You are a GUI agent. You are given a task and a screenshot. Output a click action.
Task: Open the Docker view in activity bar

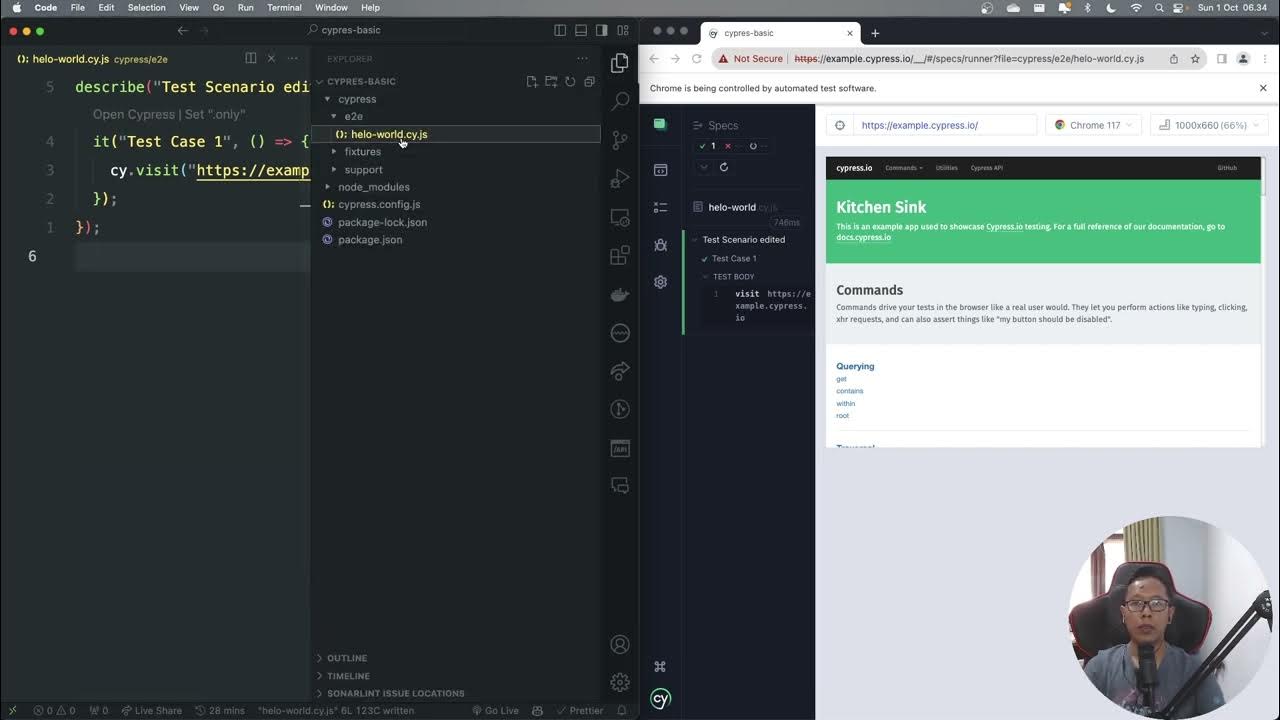click(x=620, y=295)
